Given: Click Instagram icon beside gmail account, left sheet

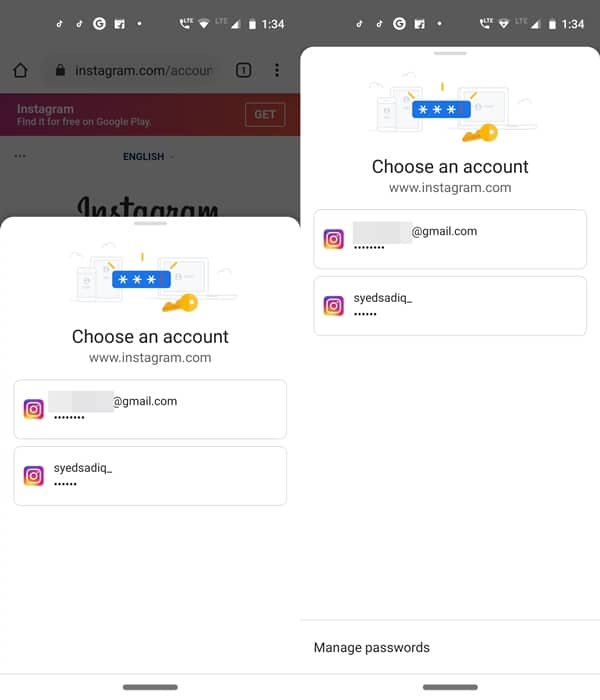Looking at the screenshot, I should coord(33,409).
